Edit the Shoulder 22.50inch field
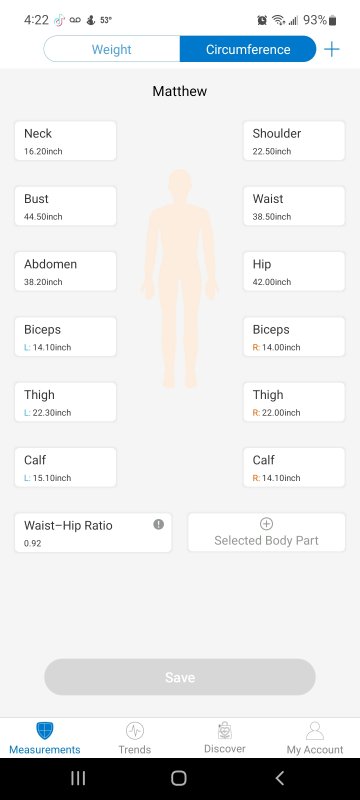360x800 pixels. coord(294,141)
